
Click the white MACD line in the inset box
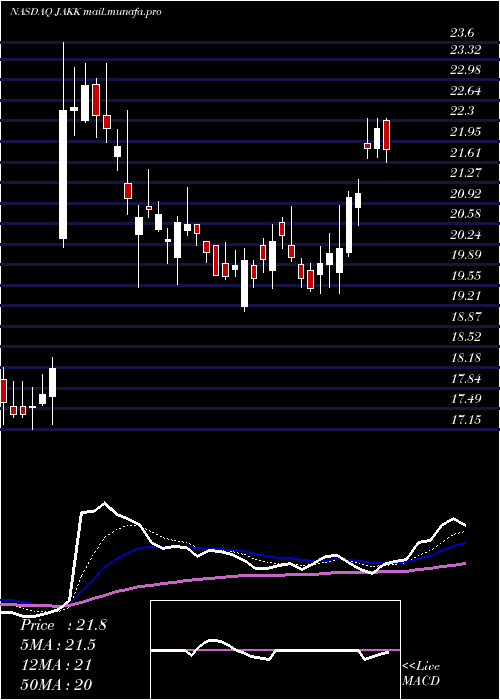point(270,650)
